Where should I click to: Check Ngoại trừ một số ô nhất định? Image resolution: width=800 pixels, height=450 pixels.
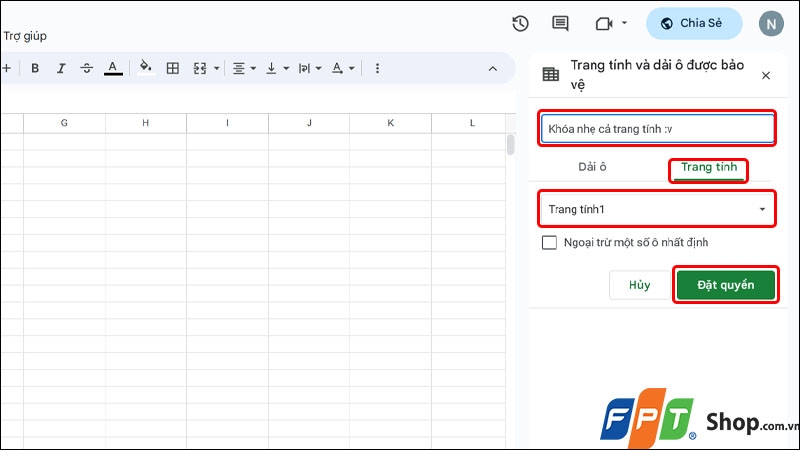tap(549, 242)
